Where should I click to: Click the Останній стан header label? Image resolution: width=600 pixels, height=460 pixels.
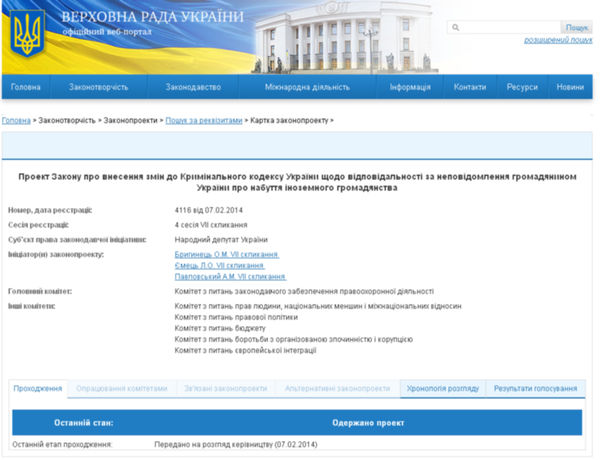click(84, 423)
